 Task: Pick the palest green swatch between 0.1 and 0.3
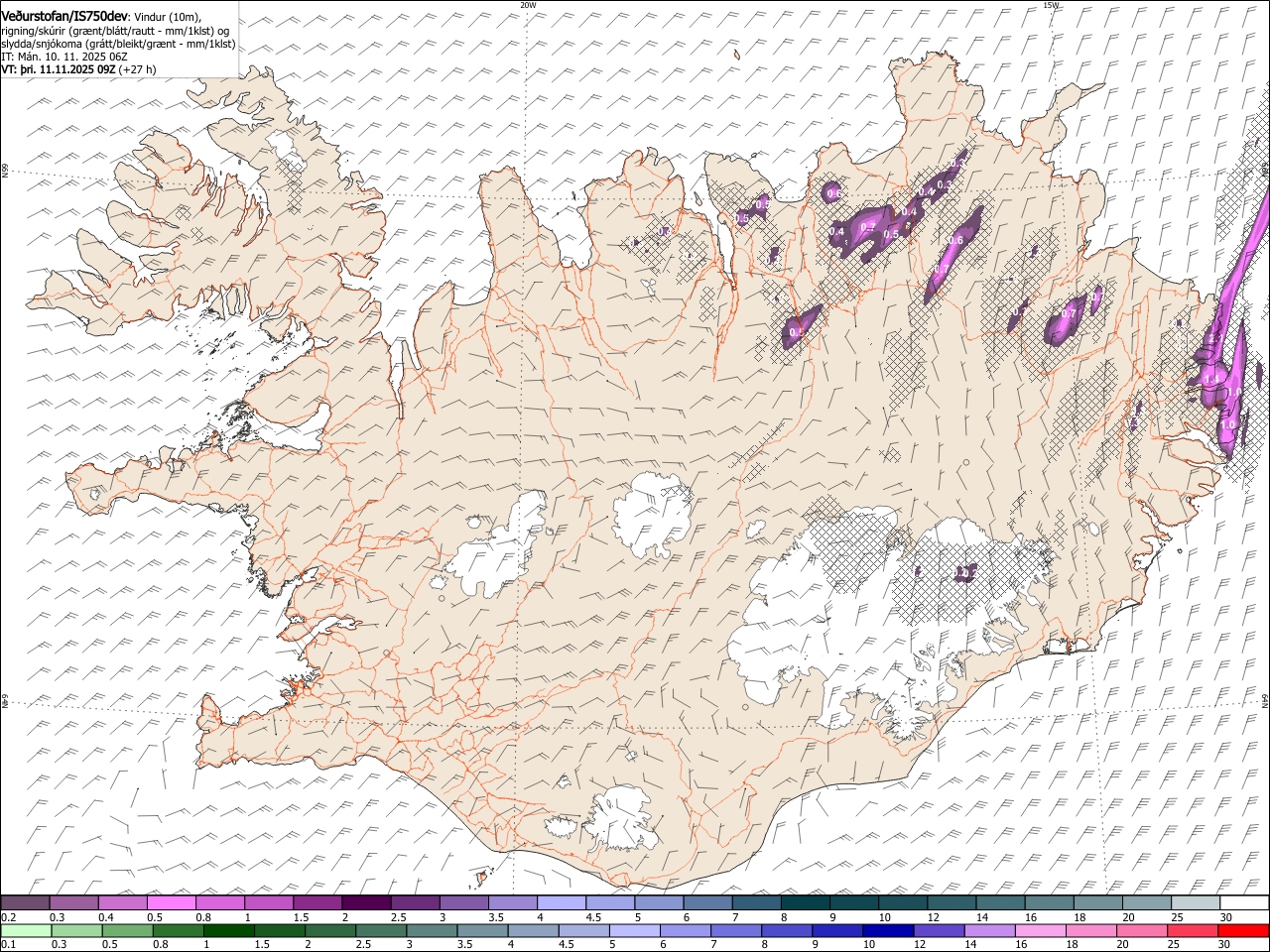[26, 930]
